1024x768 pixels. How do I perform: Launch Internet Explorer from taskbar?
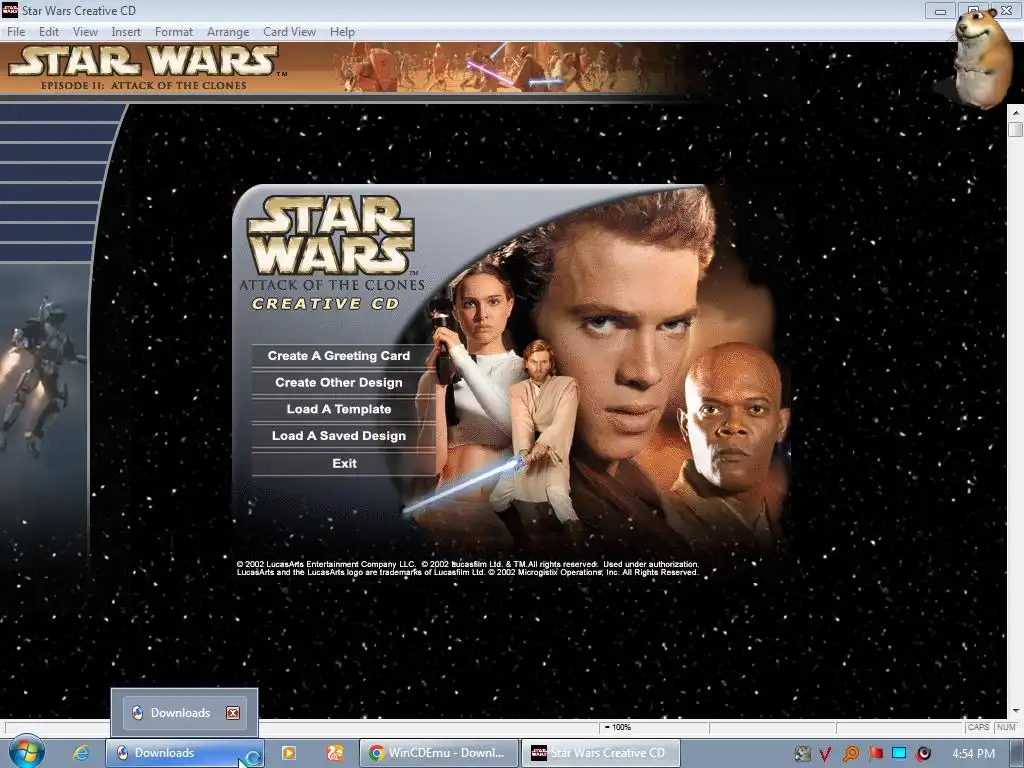[x=80, y=753]
